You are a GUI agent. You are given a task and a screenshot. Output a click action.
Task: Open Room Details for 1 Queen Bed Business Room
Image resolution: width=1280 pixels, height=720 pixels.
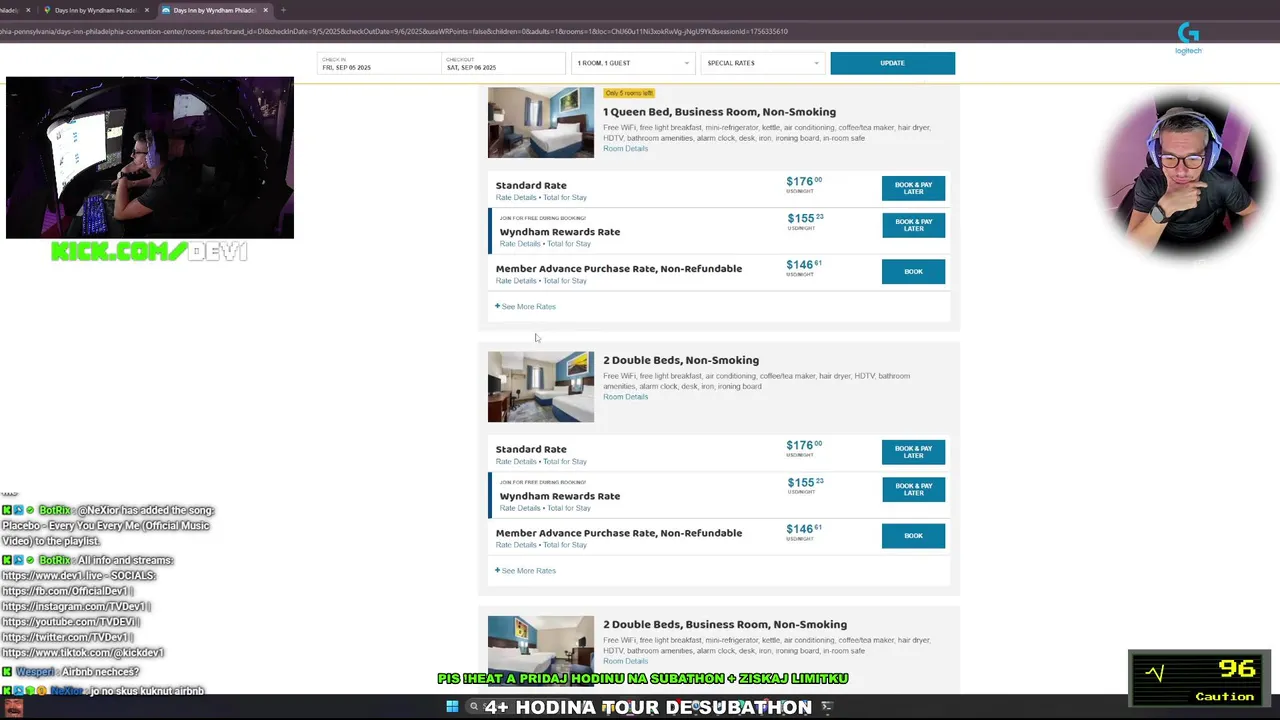(625, 149)
